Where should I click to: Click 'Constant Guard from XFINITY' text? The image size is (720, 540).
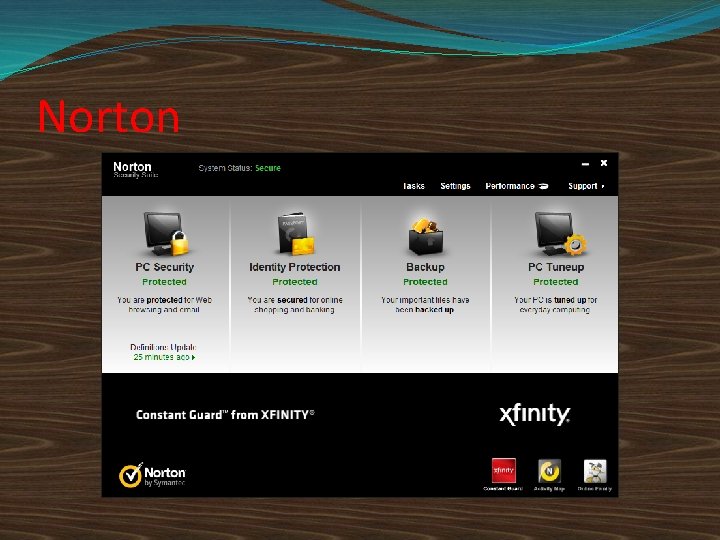pos(225,415)
